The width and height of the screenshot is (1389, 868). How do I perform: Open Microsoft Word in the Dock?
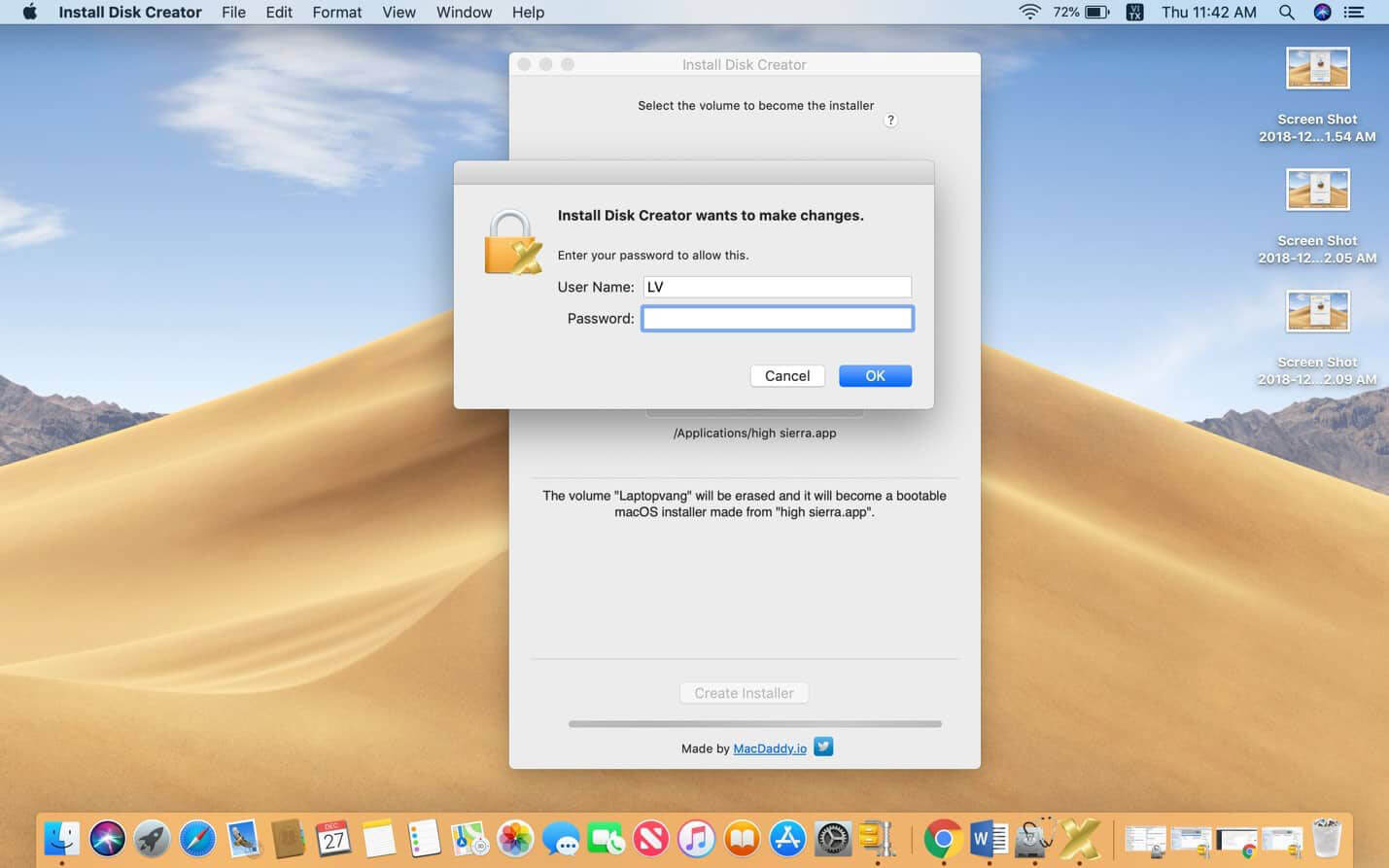tap(988, 838)
